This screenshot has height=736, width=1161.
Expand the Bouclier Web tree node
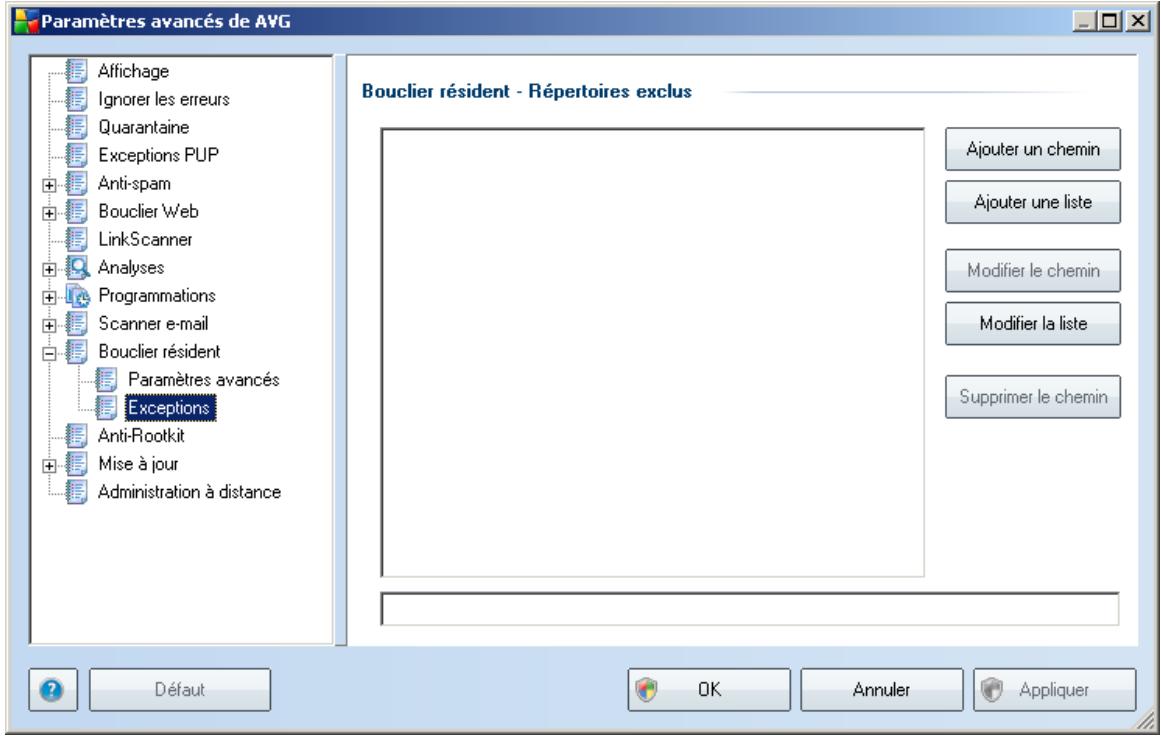(49, 213)
